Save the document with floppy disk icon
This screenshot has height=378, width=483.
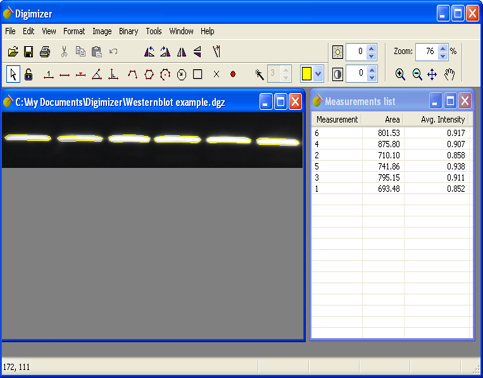click(29, 52)
